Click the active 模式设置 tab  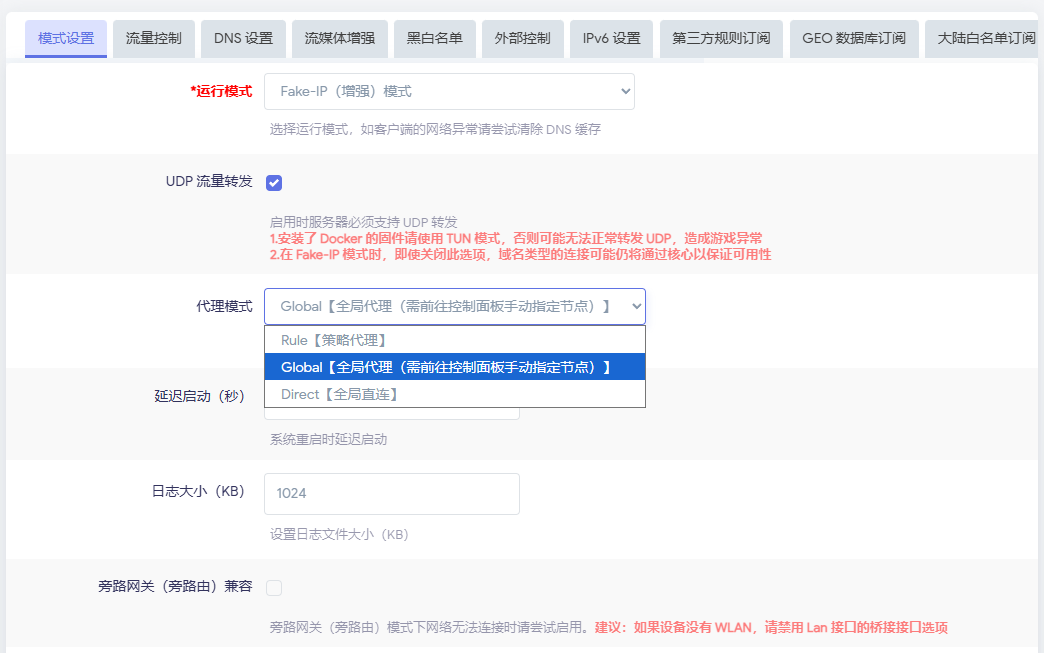[66, 39]
